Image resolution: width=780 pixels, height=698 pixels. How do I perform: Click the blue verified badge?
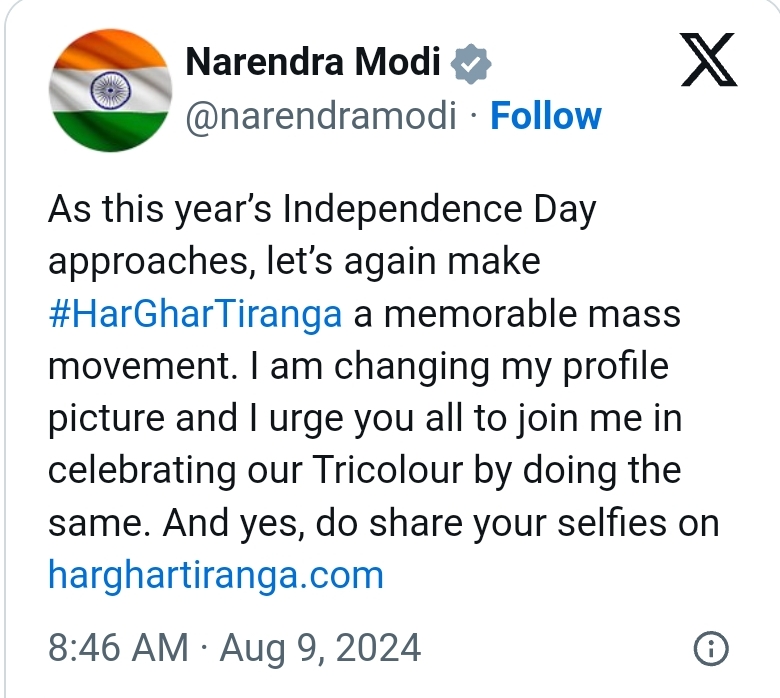471,63
